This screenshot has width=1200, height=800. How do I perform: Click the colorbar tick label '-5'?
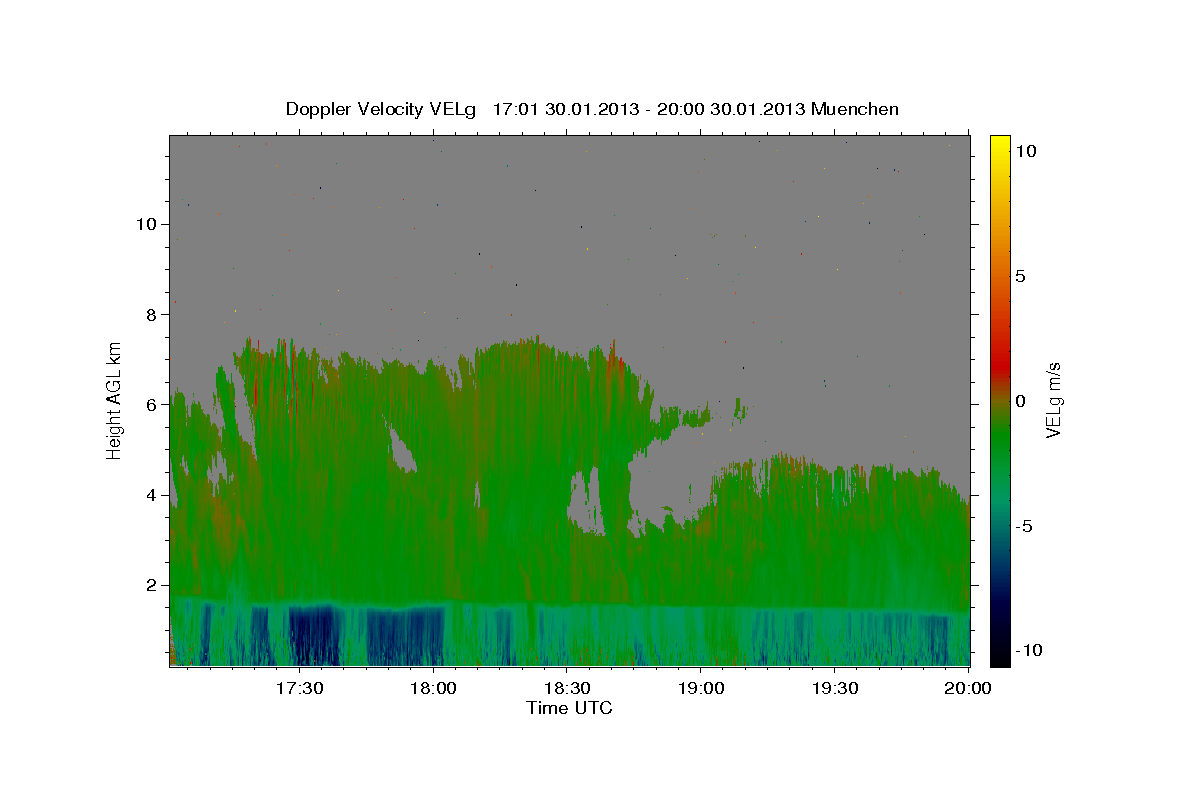tap(1024, 526)
